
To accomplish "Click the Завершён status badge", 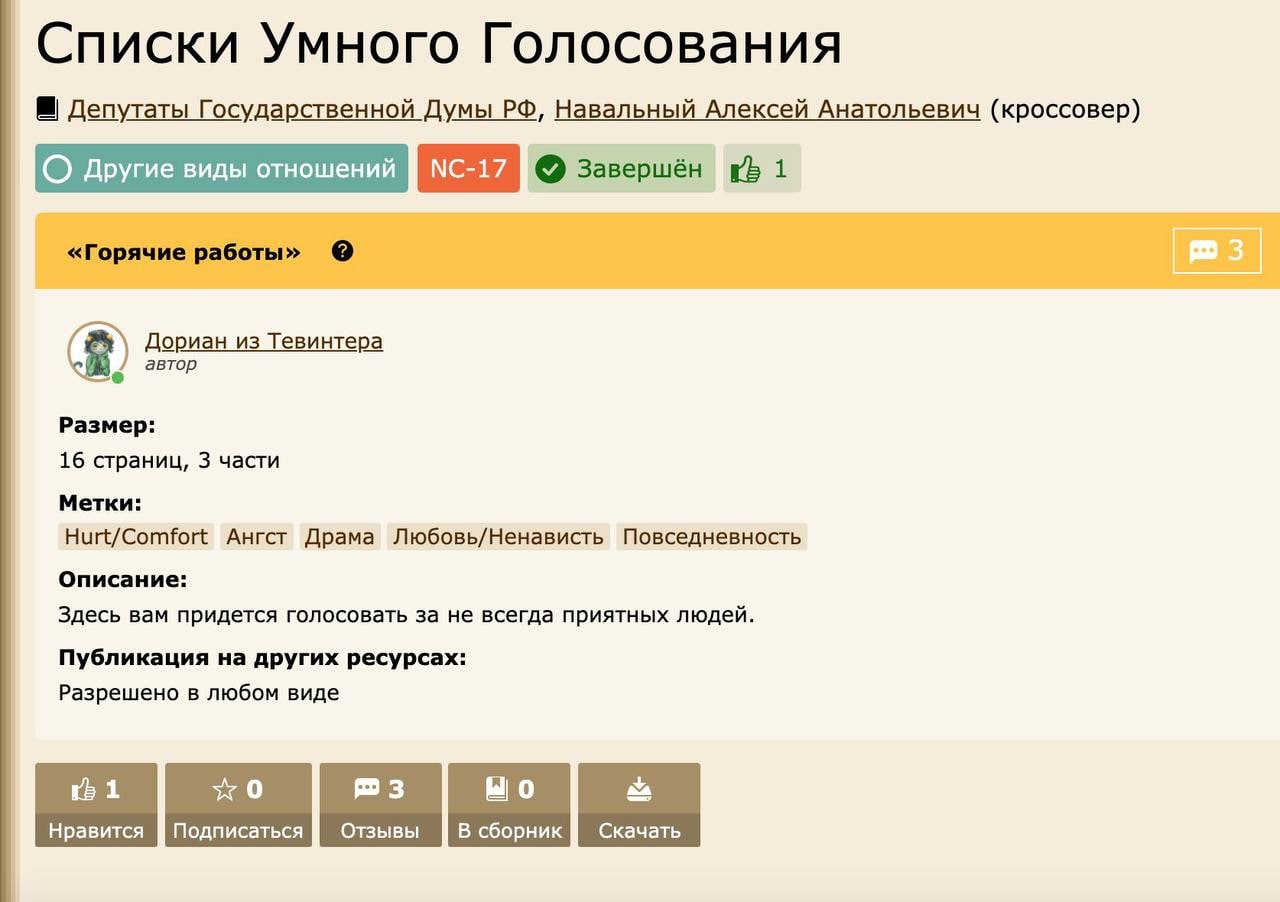I will pos(621,168).
